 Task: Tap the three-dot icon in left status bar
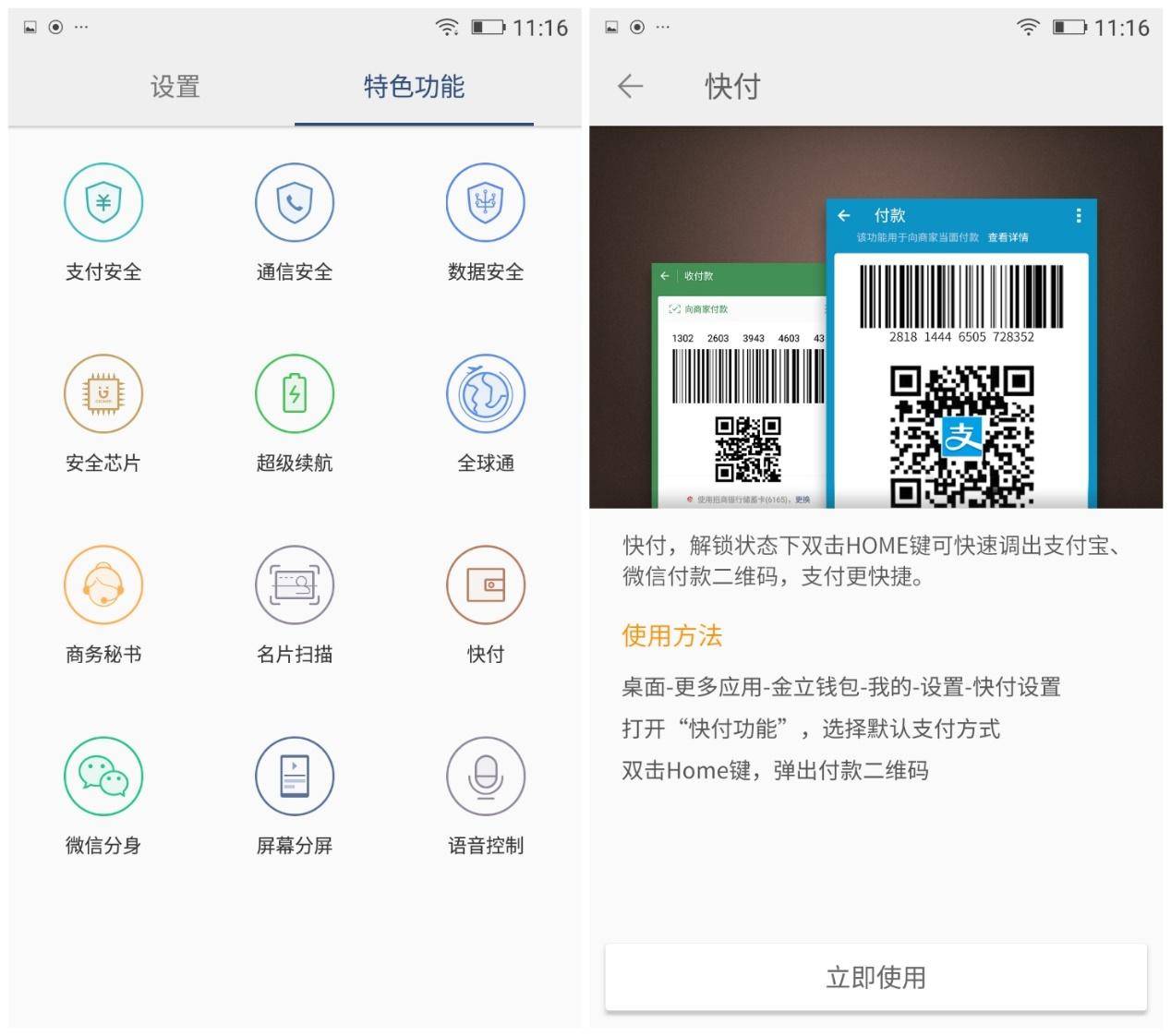pos(81,27)
